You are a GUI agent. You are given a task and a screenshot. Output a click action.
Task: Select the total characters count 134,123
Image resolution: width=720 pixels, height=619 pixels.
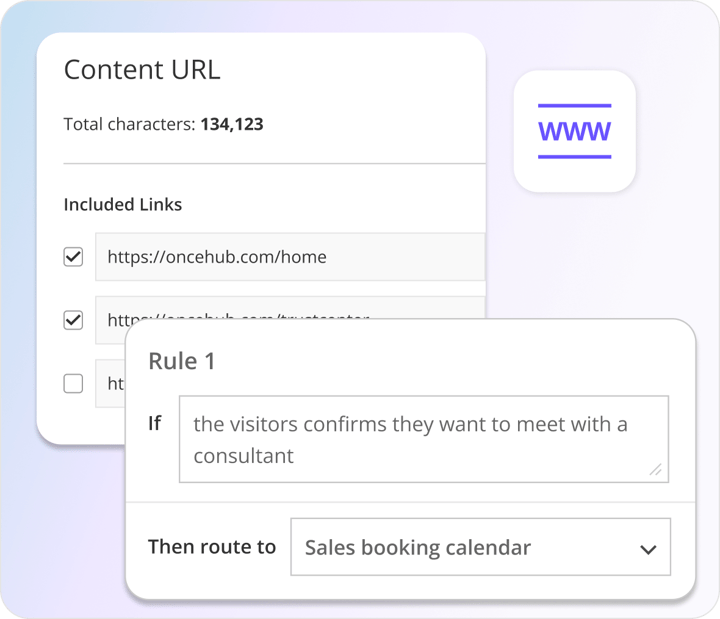pyautogui.click(x=232, y=125)
